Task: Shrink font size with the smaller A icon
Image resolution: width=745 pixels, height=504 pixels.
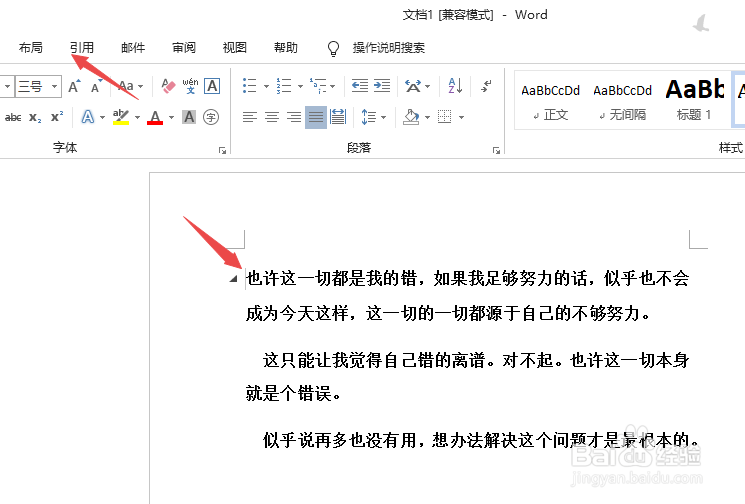Action: pyautogui.click(x=96, y=87)
